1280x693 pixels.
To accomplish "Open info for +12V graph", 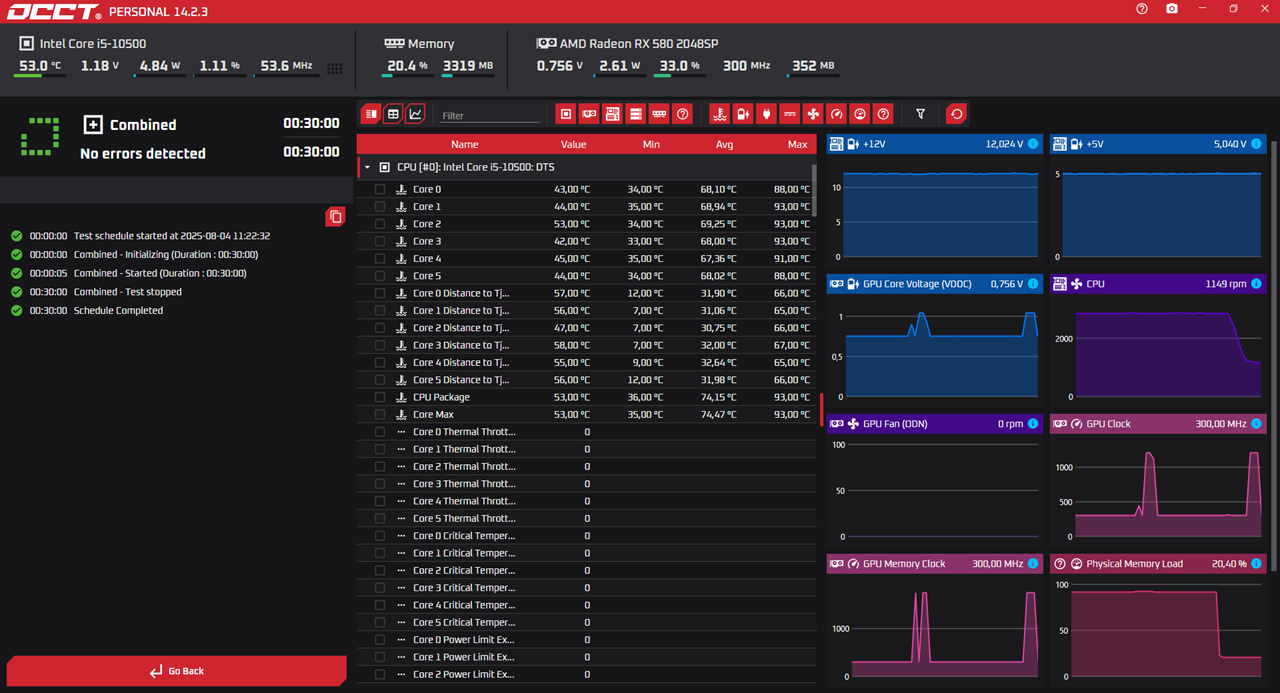I will pos(1033,144).
